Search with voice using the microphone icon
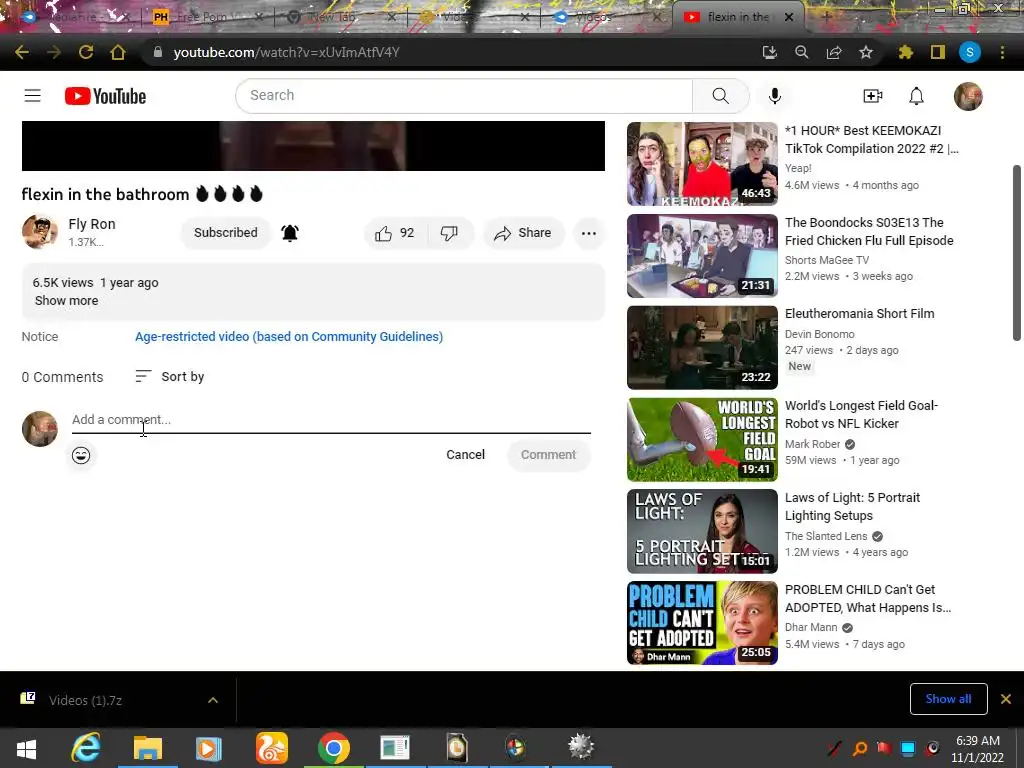 tap(775, 96)
